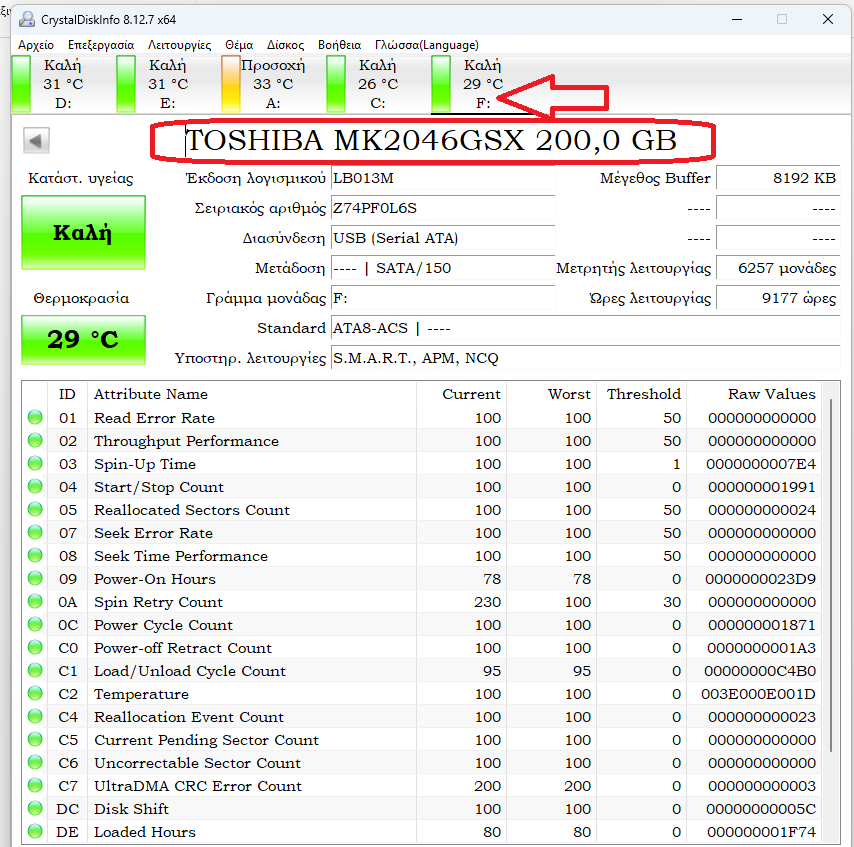The image size is (854, 847).
Task: Click the serial number field Z74PF0L6S
Action: coord(443,208)
